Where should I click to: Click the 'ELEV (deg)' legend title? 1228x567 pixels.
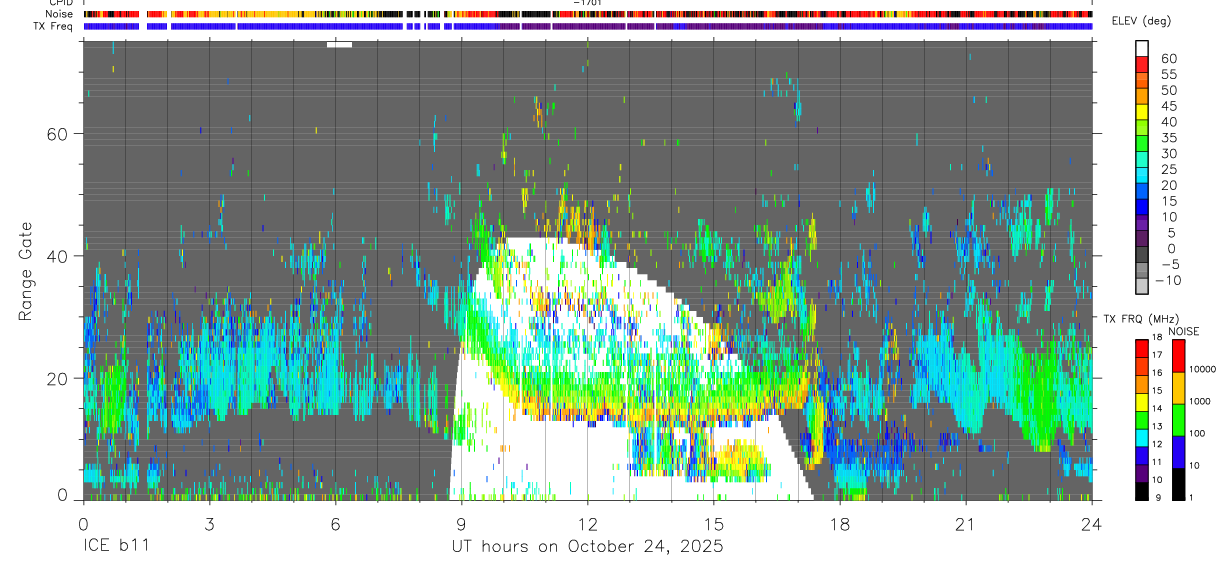tap(1142, 20)
